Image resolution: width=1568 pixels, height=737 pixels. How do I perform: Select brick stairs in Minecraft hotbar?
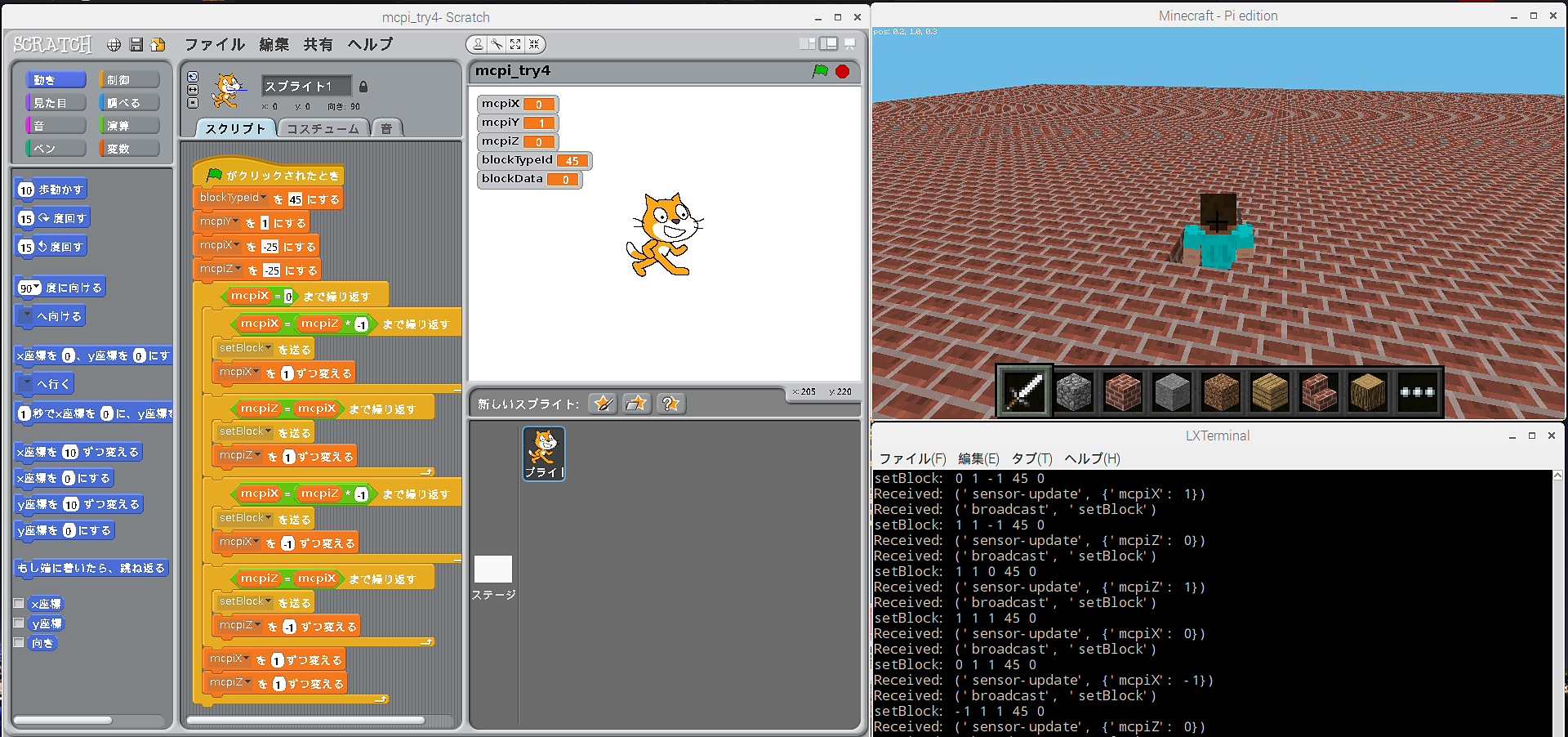point(1319,391)
